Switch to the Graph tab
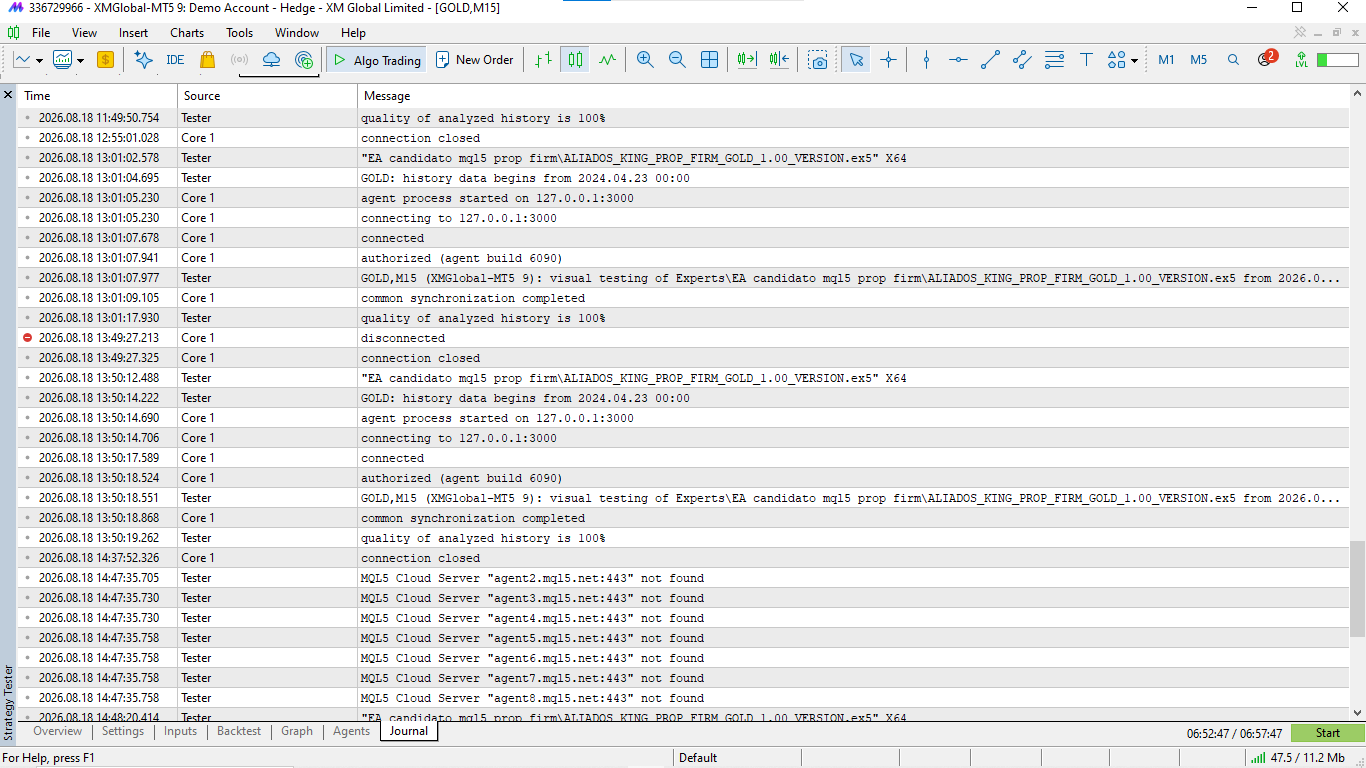 [297, 731]
